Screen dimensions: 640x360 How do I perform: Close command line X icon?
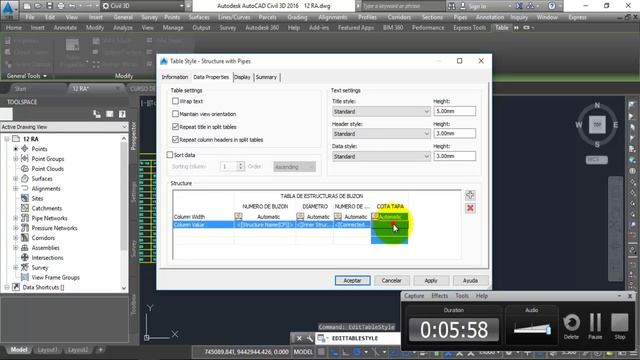tap(299, 338)
